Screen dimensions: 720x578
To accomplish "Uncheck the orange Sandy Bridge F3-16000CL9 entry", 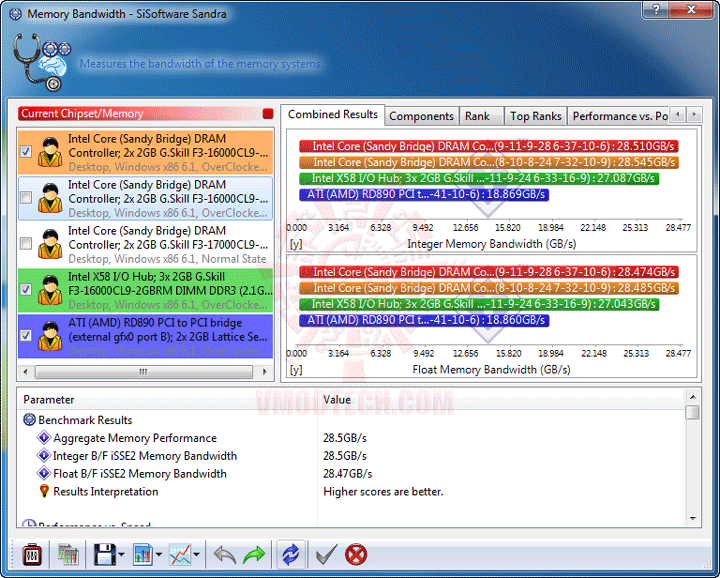I will [x=26, y=152].
